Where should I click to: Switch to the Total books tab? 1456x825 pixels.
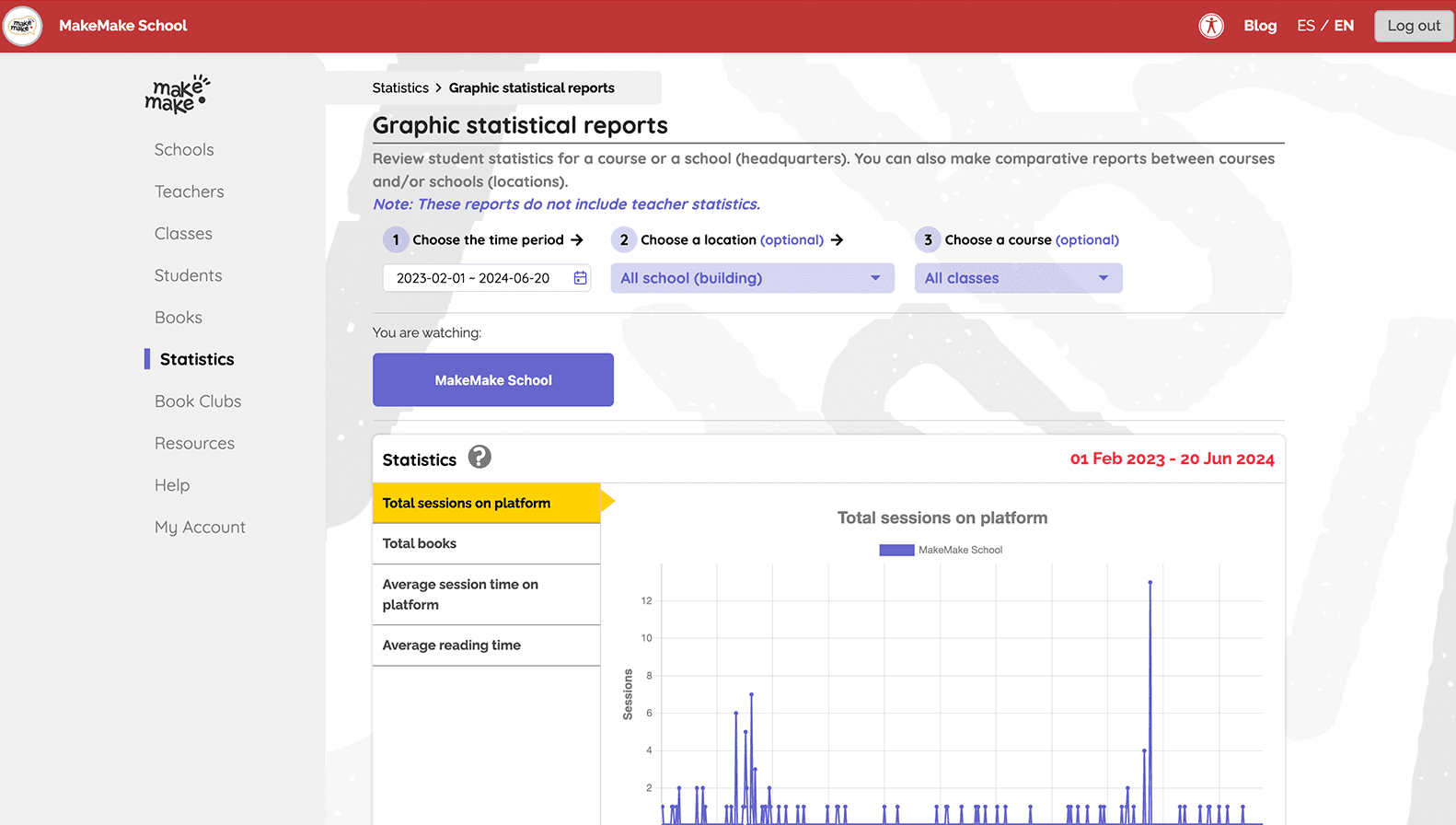pyautogui.click(x=486, y=543)
